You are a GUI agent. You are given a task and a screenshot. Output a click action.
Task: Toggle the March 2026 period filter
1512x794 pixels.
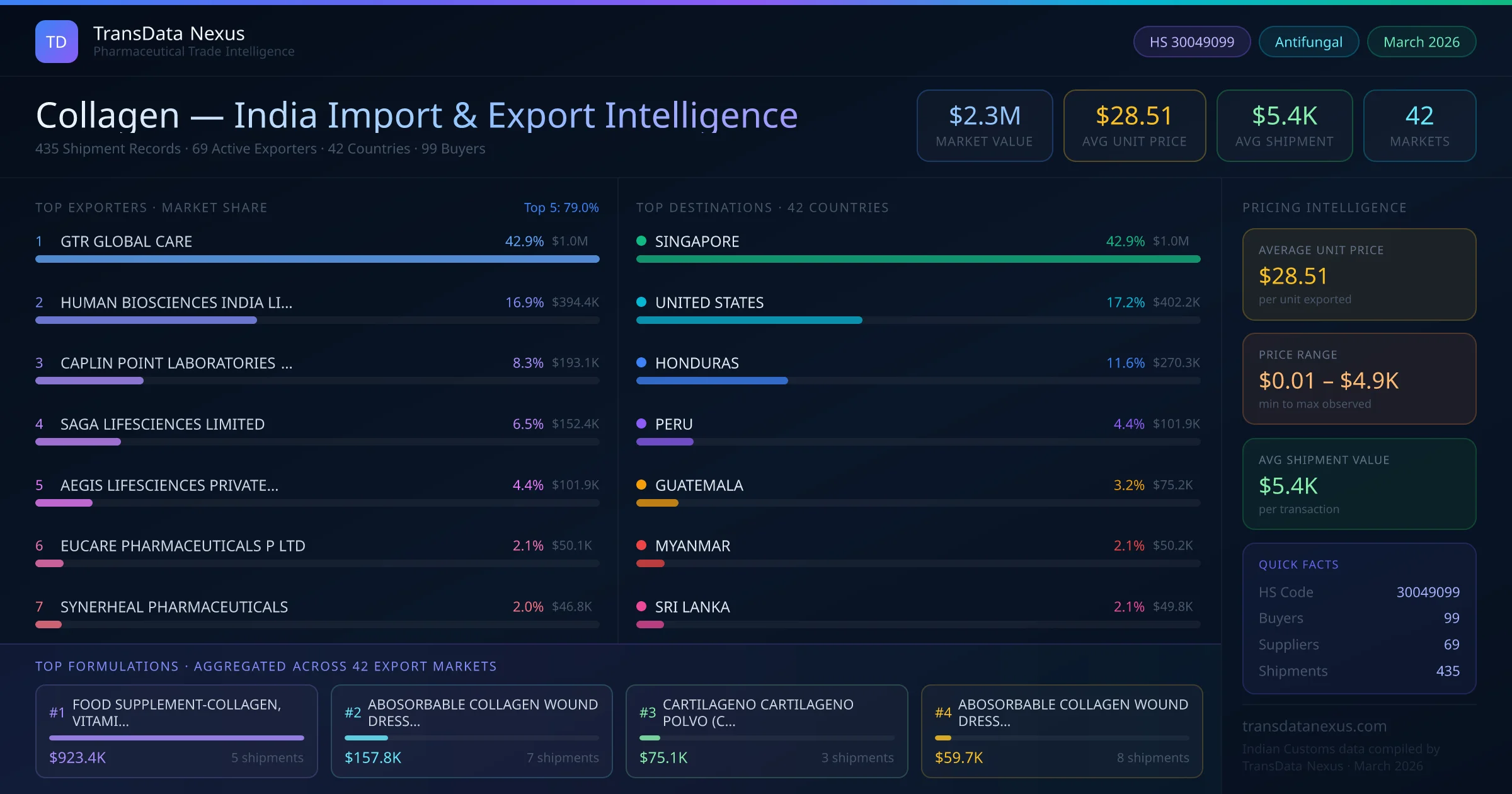tap(1421, 42)
